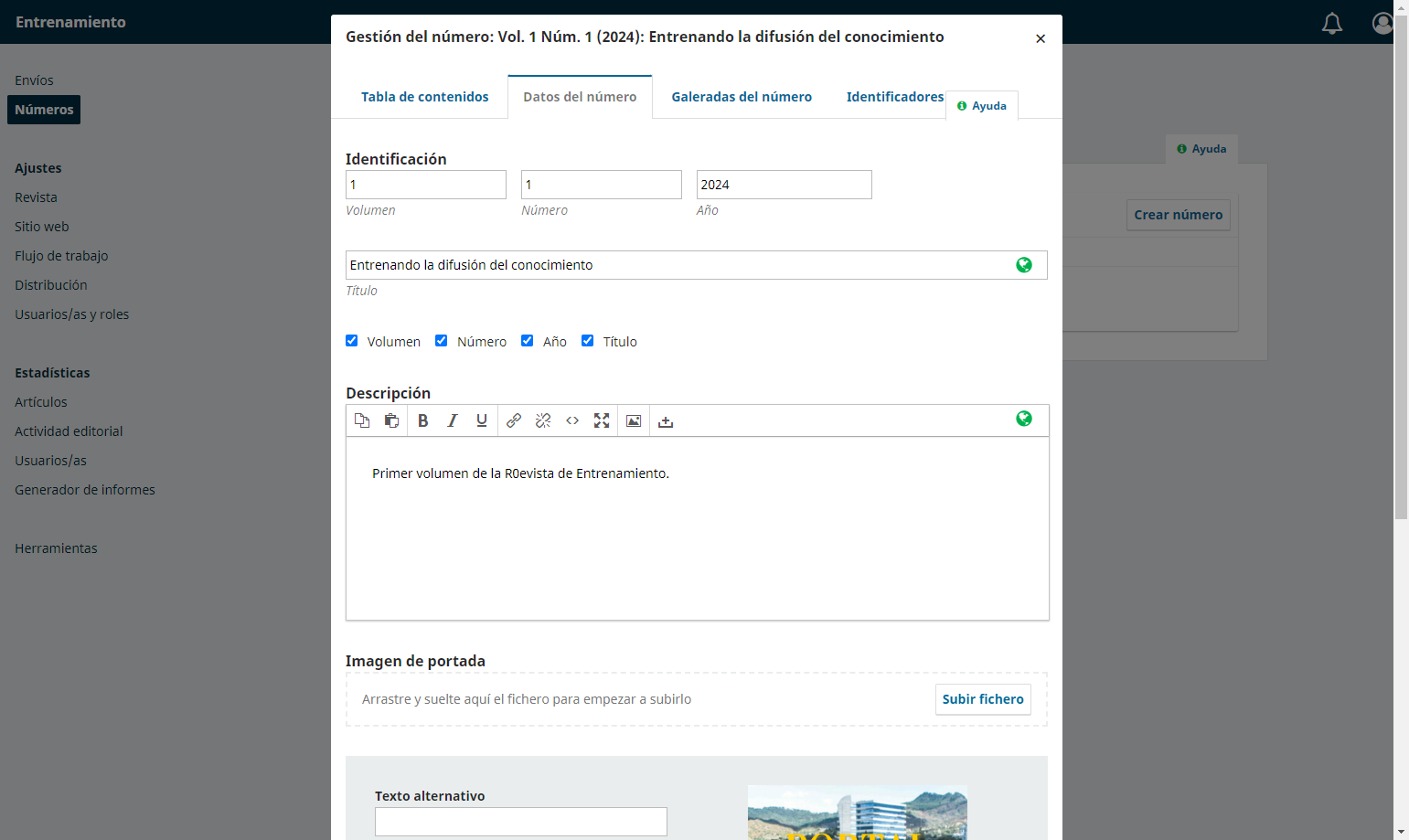
Task: Open the Galeradas del número tab
Action: pos(742,97)
